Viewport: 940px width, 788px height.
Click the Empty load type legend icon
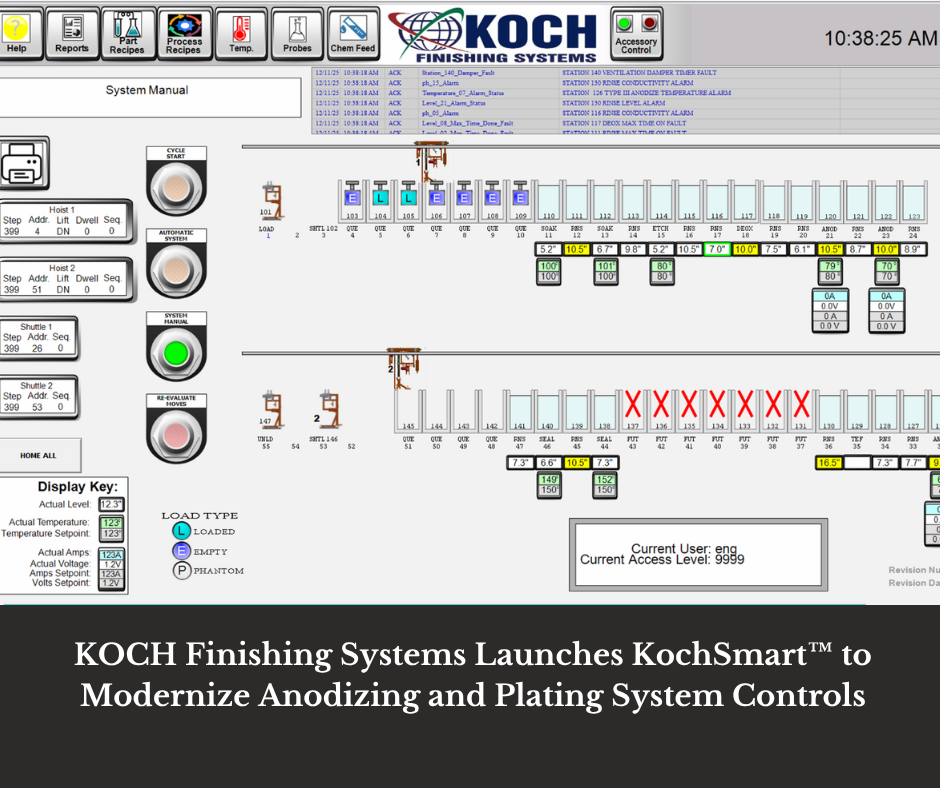(x=182, y=551)
